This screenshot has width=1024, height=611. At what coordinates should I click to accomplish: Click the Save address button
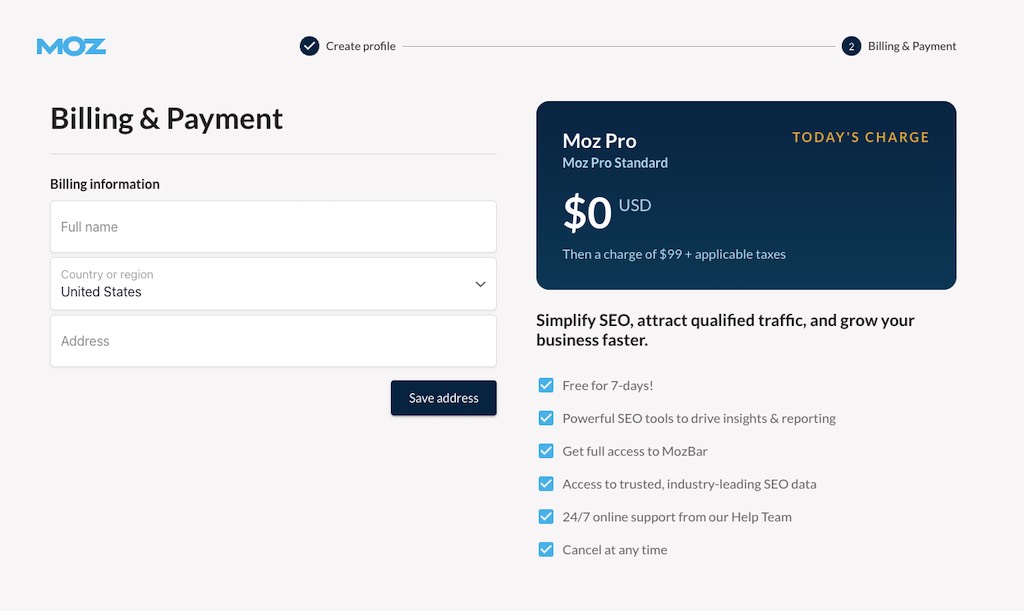click(x=443, y=398)
